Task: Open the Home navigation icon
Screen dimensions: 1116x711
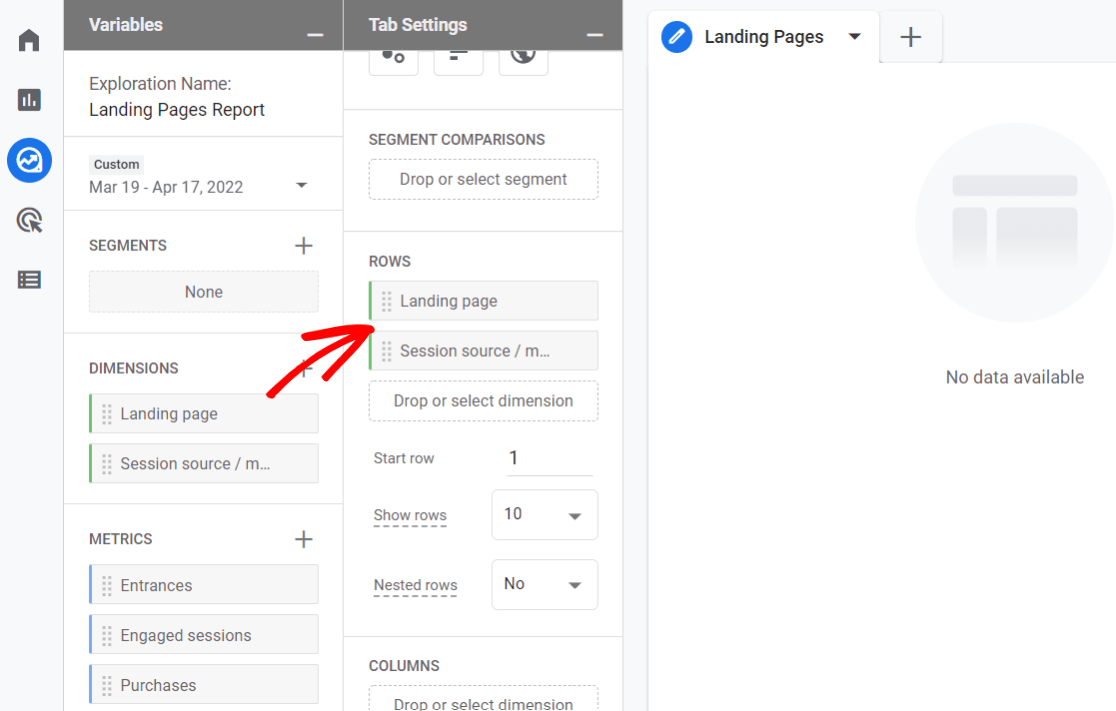Action: point(29,40)
